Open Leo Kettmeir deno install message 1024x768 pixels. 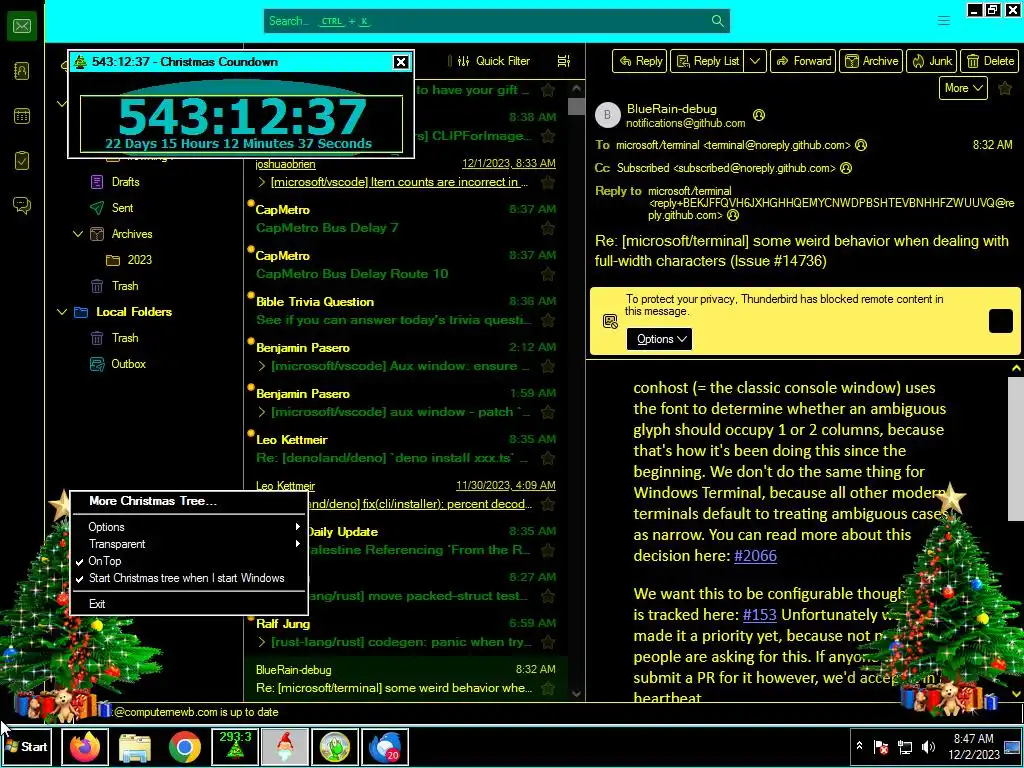[406, 449]
